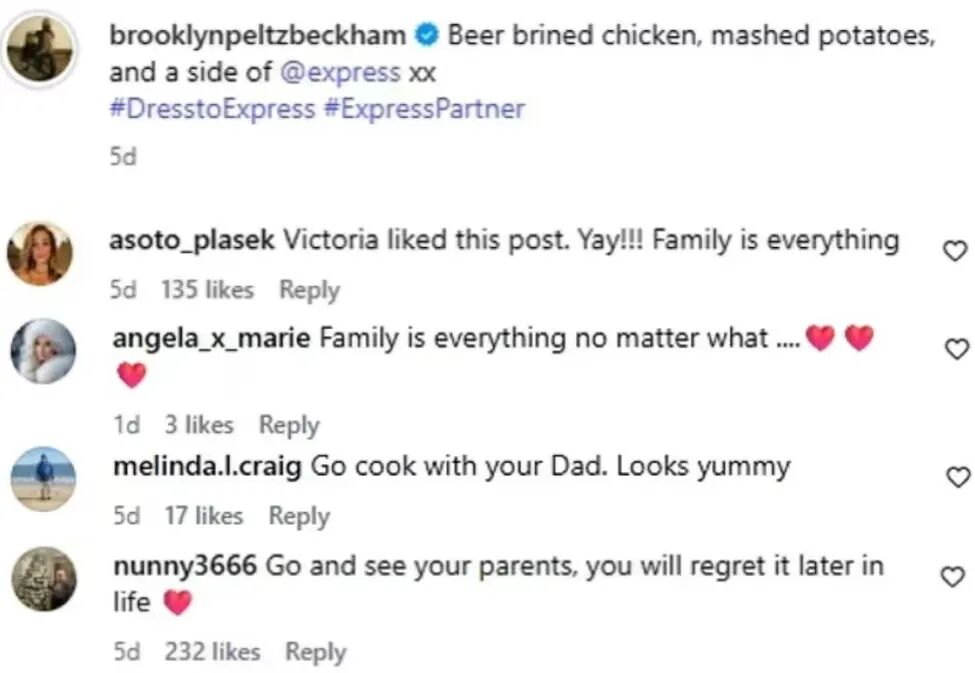975x673 pixels.
Task: Reply to asoto_plasek's comment
Action: (x=309, y=290)
